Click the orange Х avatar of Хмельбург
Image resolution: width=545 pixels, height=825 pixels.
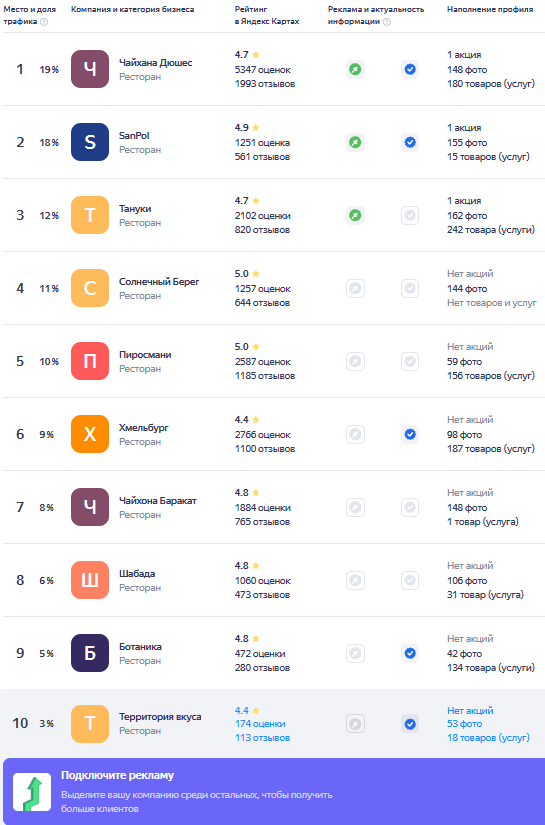90,435
